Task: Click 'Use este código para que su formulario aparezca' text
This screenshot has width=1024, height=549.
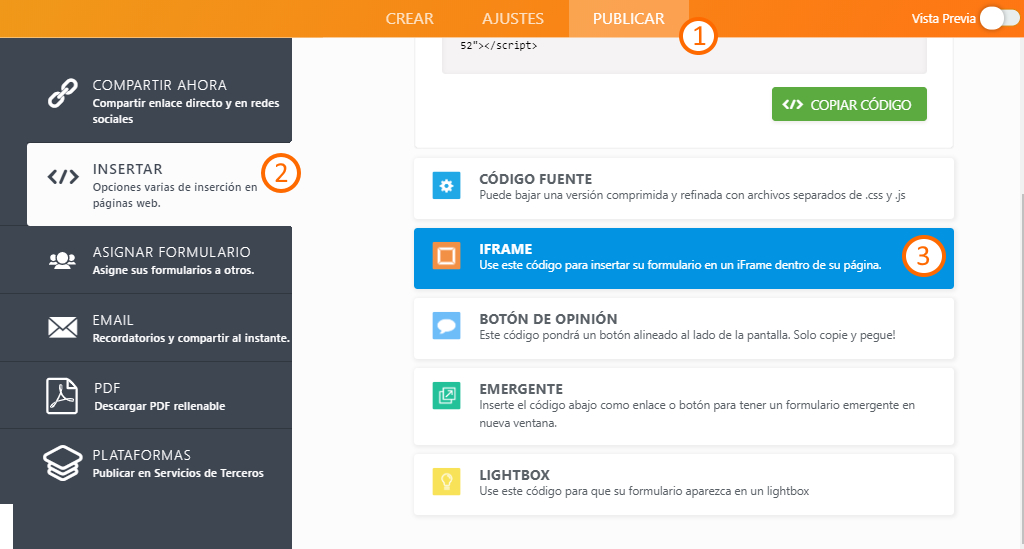Action: pyautogui.click(x=644, y=491)
